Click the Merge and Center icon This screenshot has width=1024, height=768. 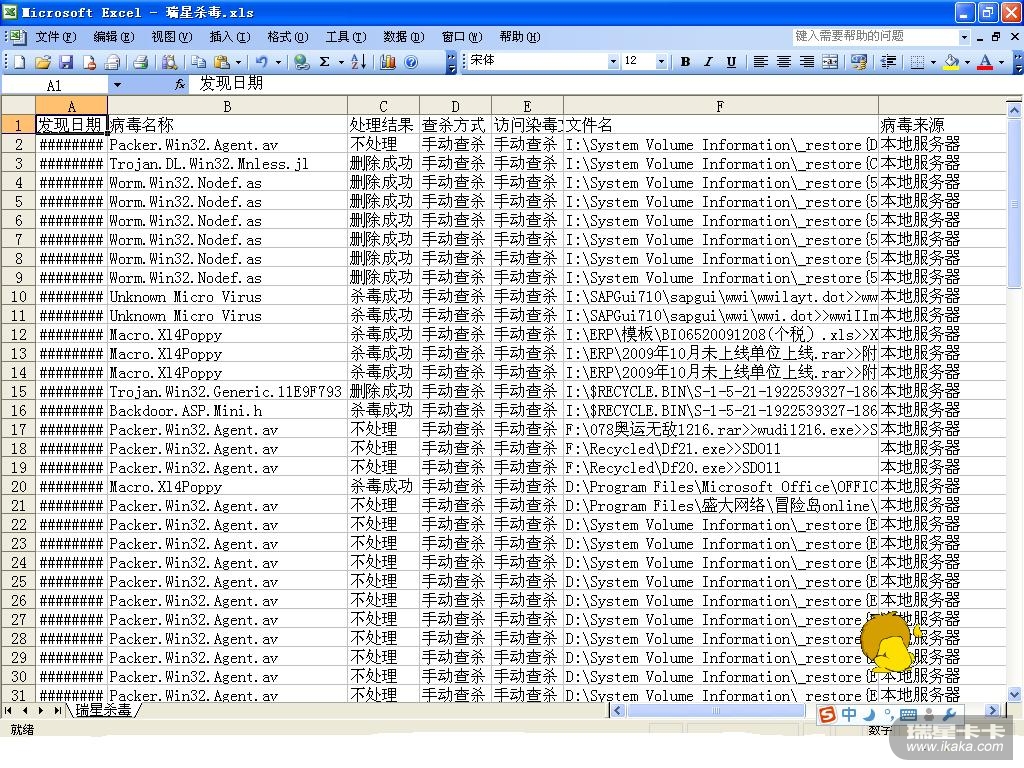(x=830, y=62)
